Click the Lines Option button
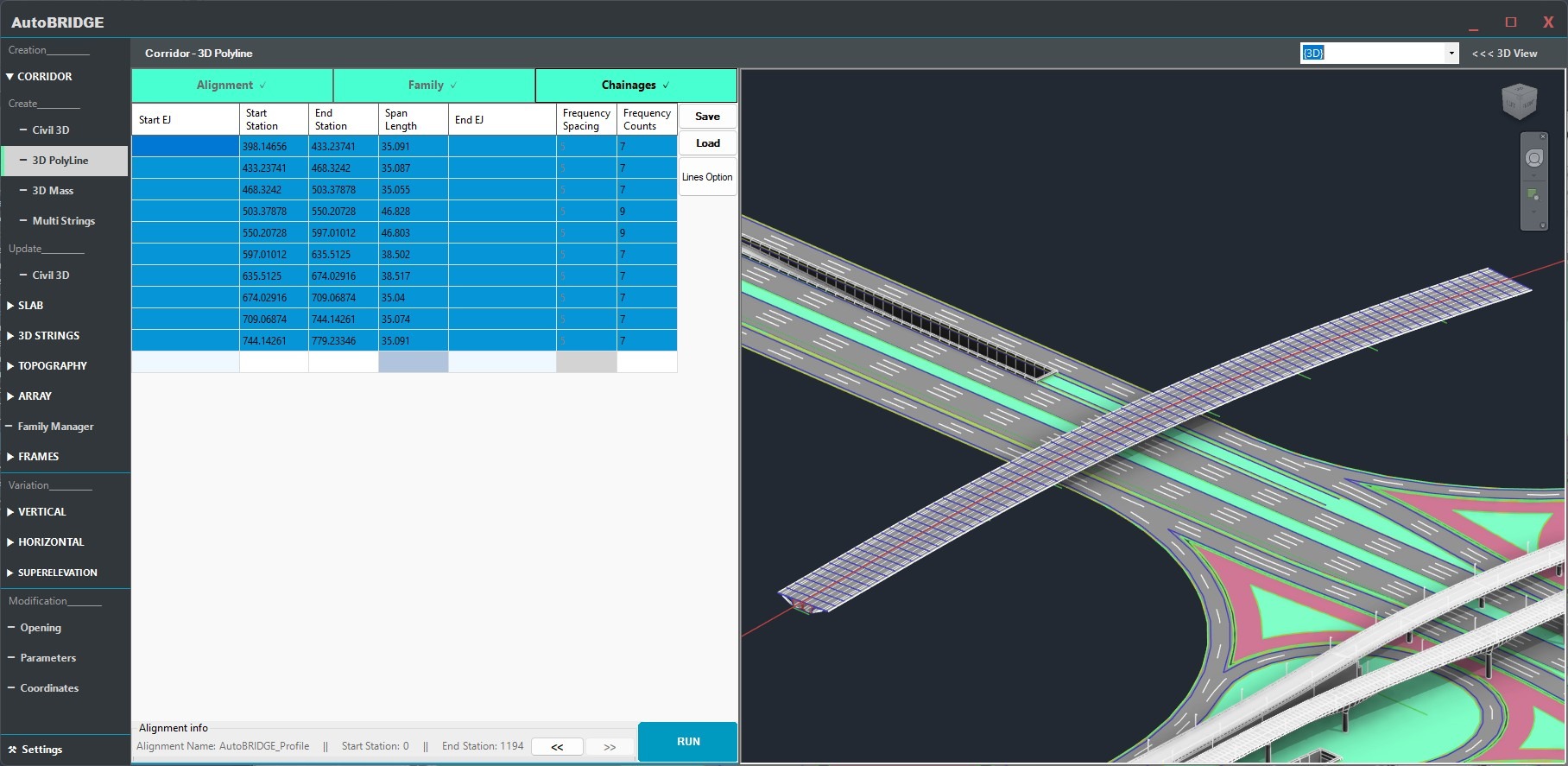This screenshot has height=766, width=1568. point(707,177)
